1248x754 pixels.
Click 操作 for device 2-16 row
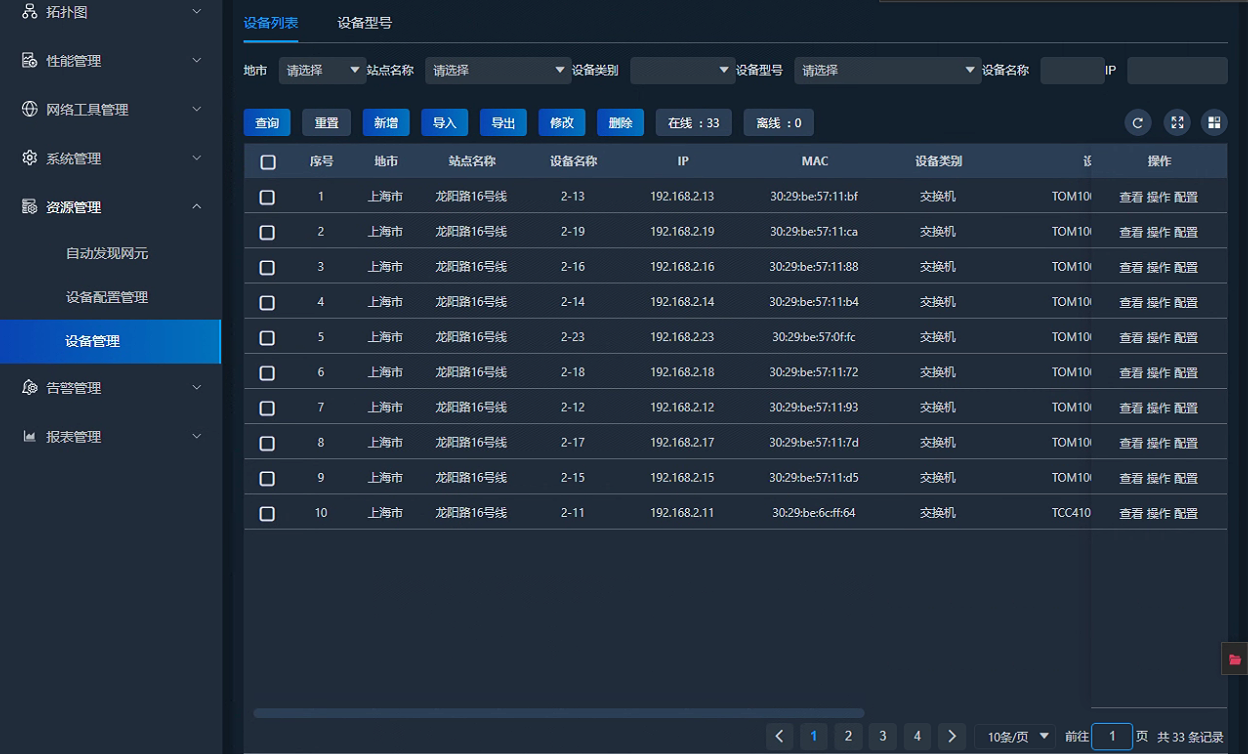(1158, 267)
